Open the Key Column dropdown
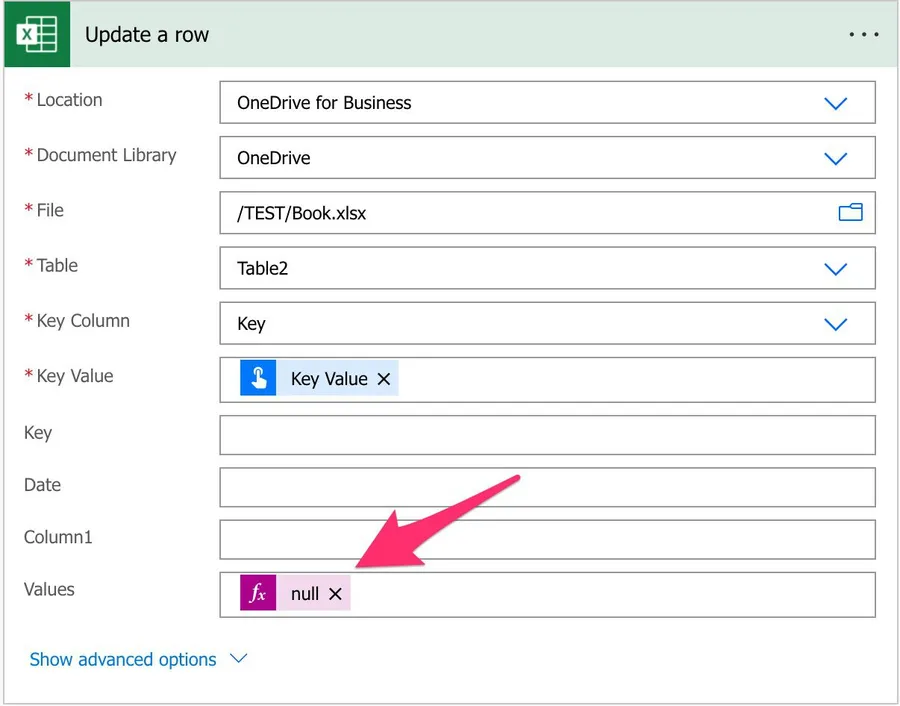Screen dimensions: 900x706 click(835, 324)
